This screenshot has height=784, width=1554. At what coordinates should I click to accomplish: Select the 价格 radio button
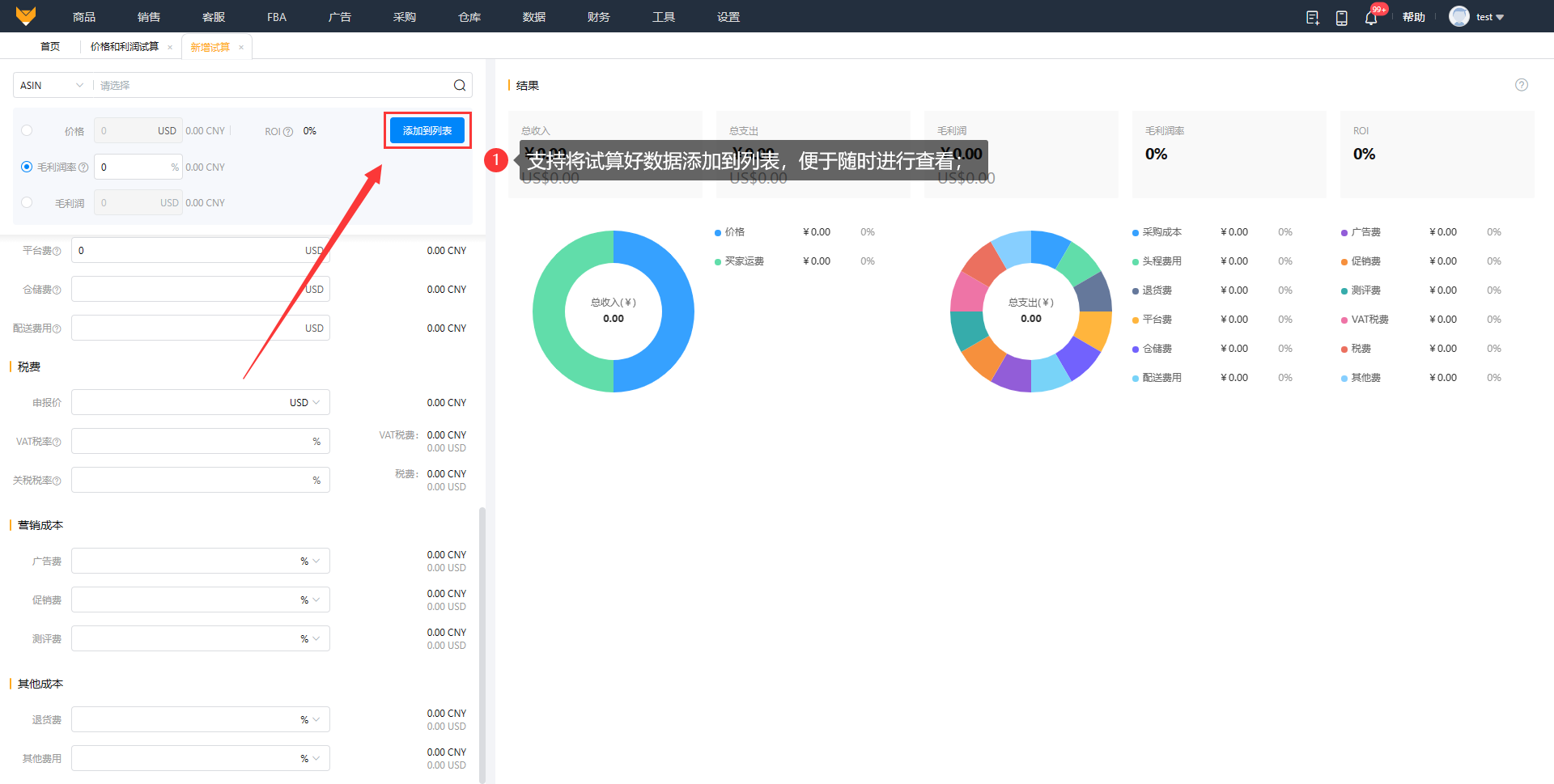click(27, 130)
